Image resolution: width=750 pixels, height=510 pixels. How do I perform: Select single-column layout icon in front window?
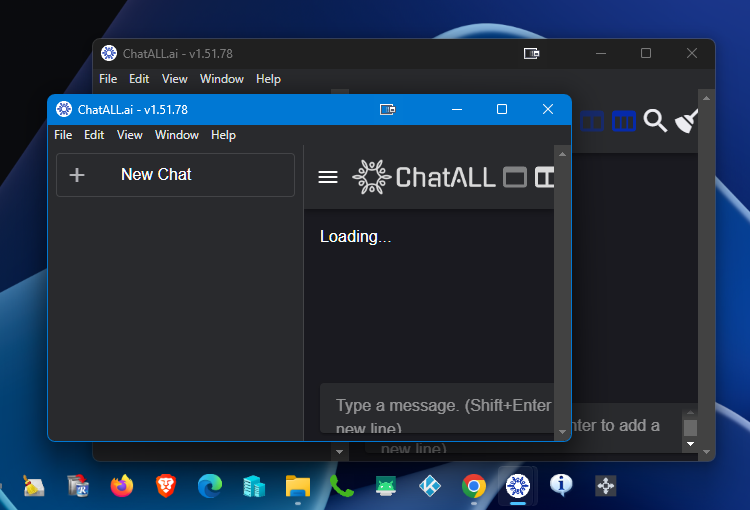click(515, 177)
